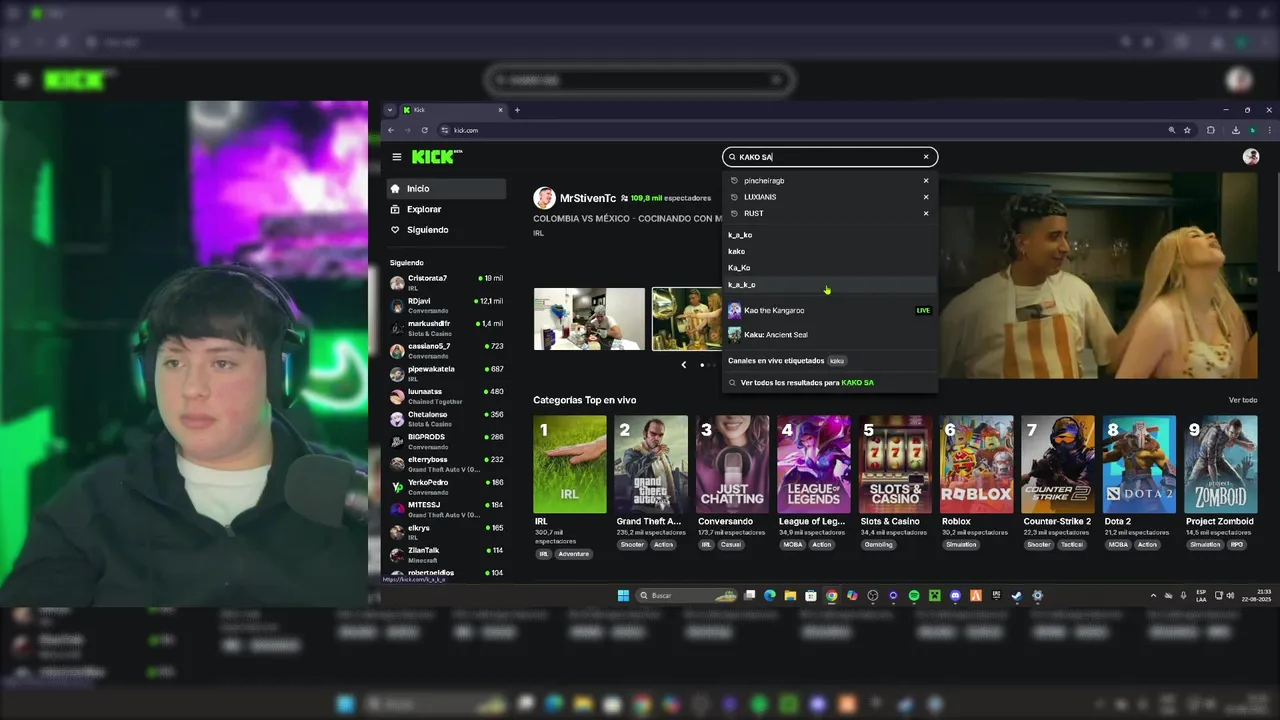
Task: Open the IRL category card
Action: tap(570, 464)
